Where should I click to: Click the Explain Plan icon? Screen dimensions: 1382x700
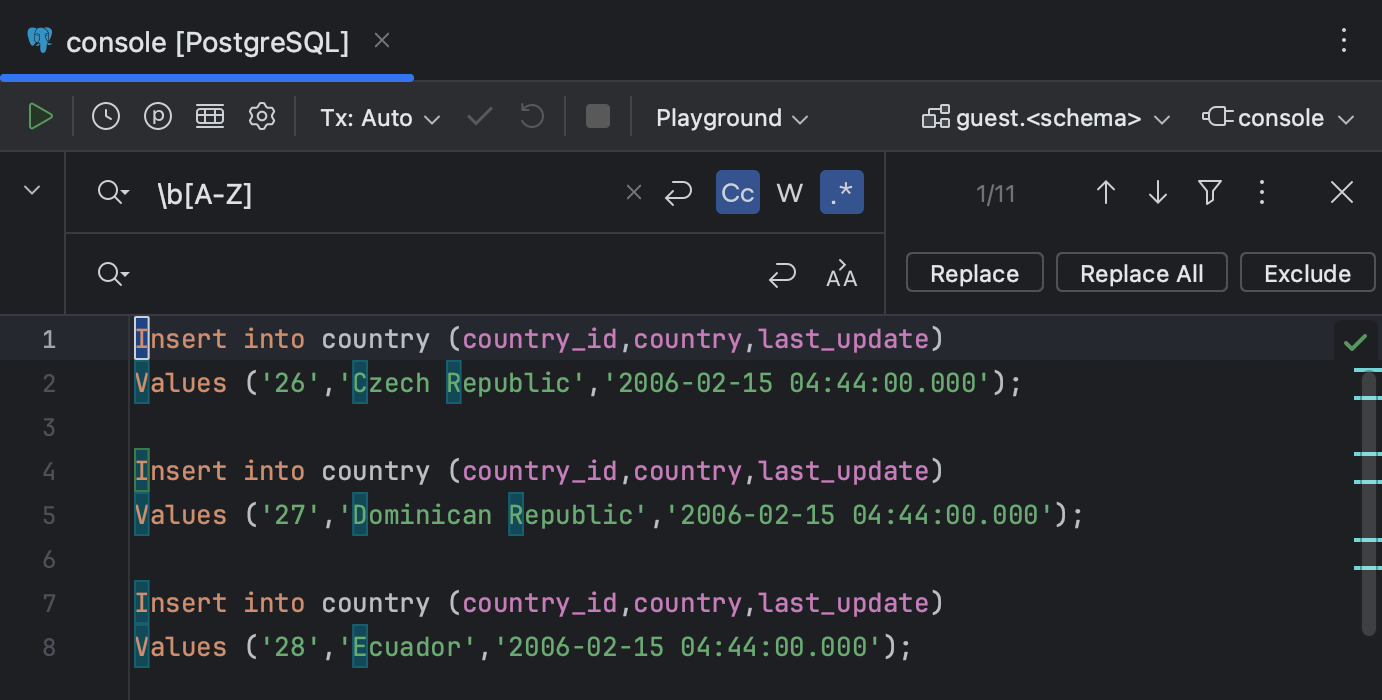click(158, 117)
